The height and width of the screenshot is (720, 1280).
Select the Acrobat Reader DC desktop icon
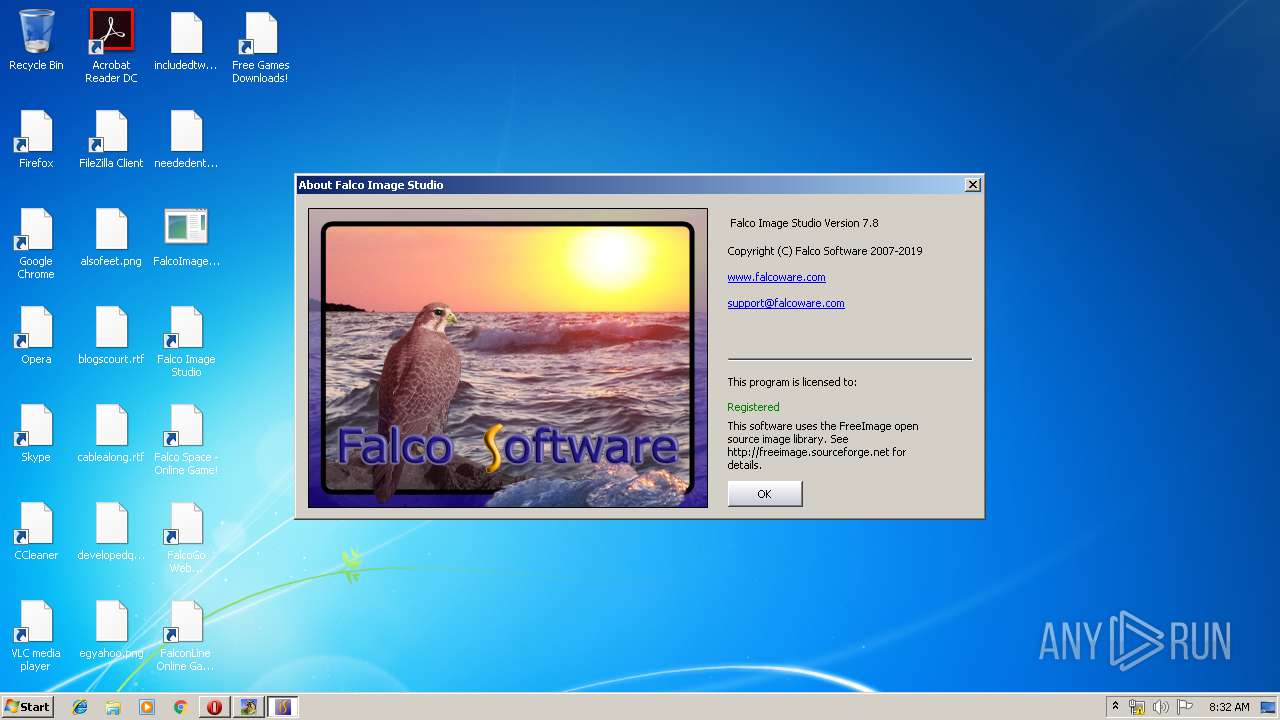tap(111, 46)
